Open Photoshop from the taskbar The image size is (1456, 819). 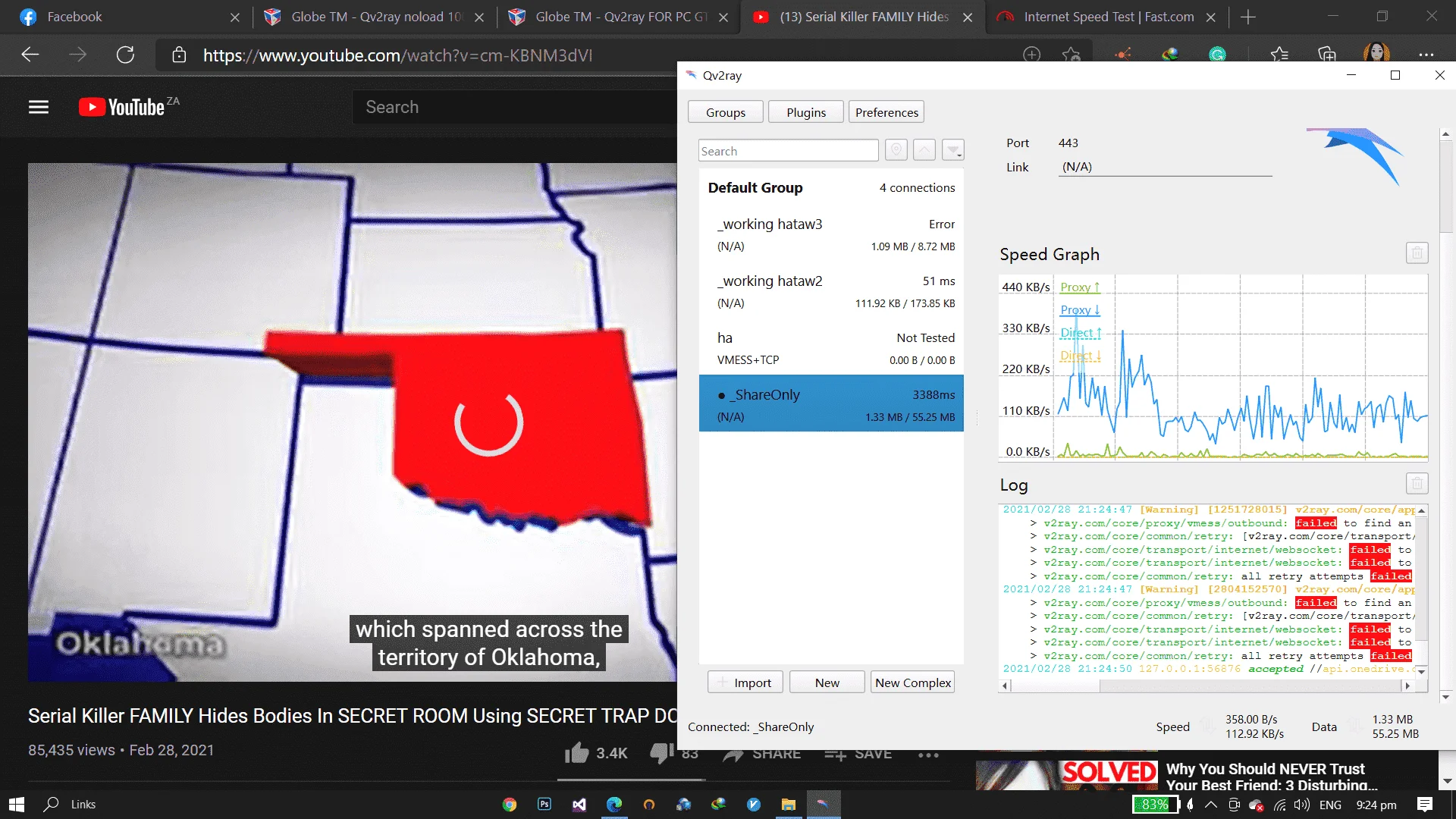coord(544,805)
